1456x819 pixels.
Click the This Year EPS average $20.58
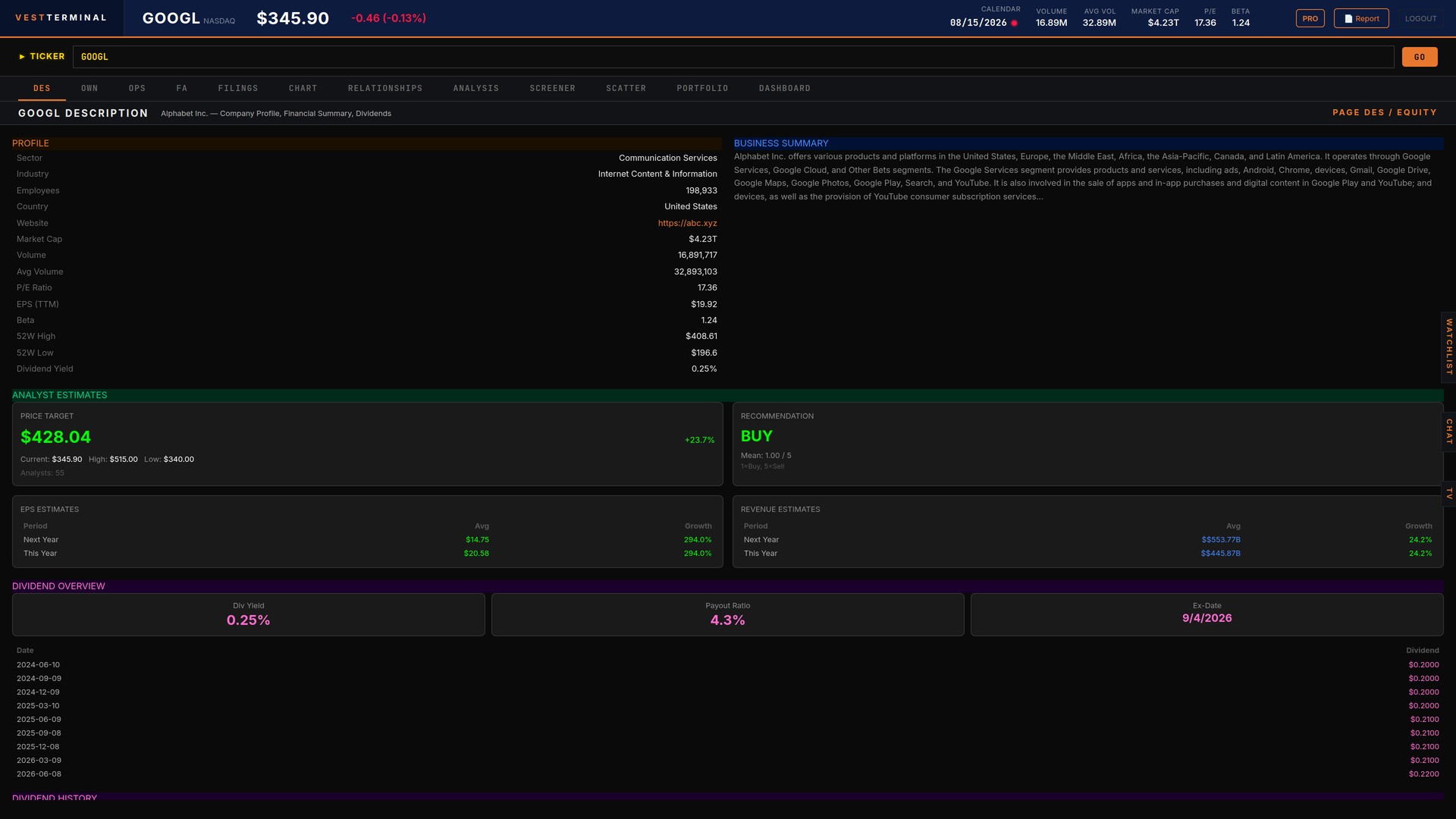coord(476,554)
